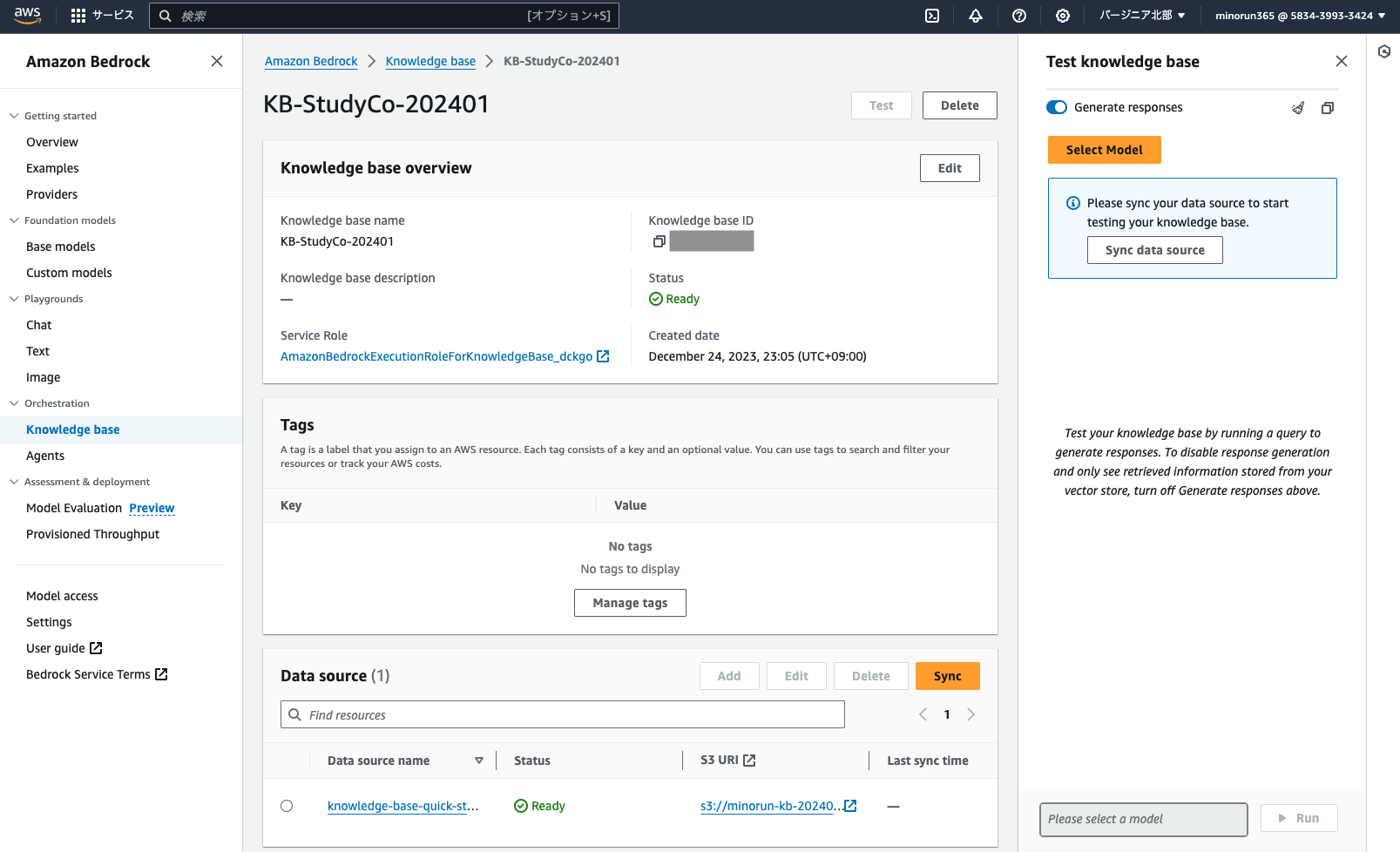The width and height of the screenshot is (1400, 852).
Task: Open the Knowledge base breadcrumb link
Action: point(430,61)
